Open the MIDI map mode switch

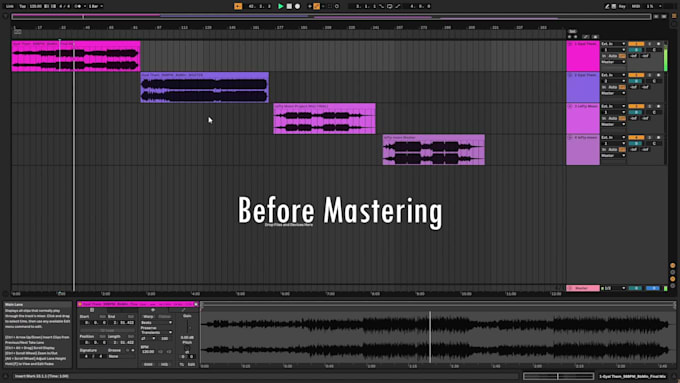click(x=636, y=7)
